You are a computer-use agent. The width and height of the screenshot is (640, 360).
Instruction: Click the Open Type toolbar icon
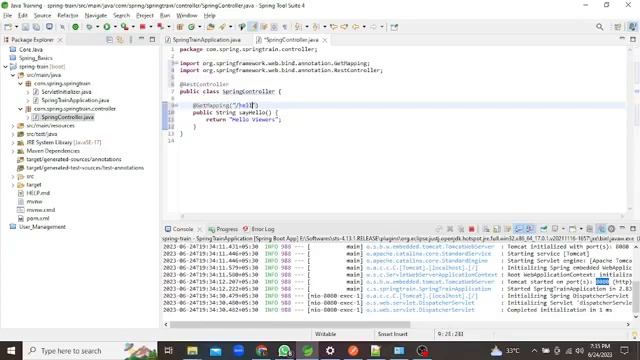[x=211, y=27]
